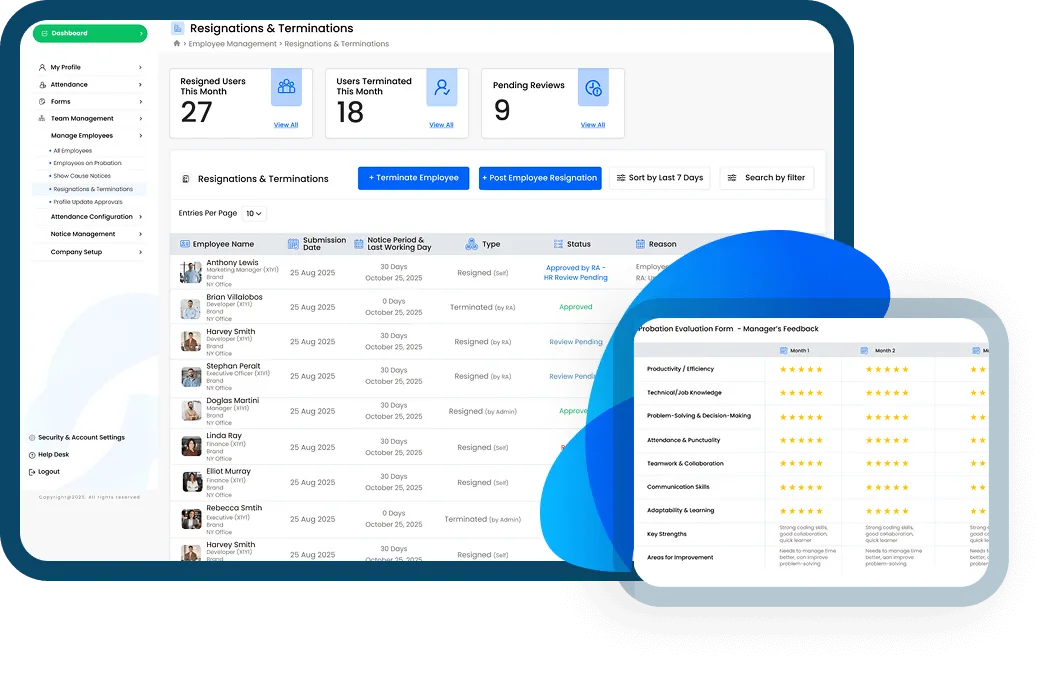Viewport: 1054px width, 674px height.
Task: Open Sort by Last 7 Days
Action: (659, 178)
